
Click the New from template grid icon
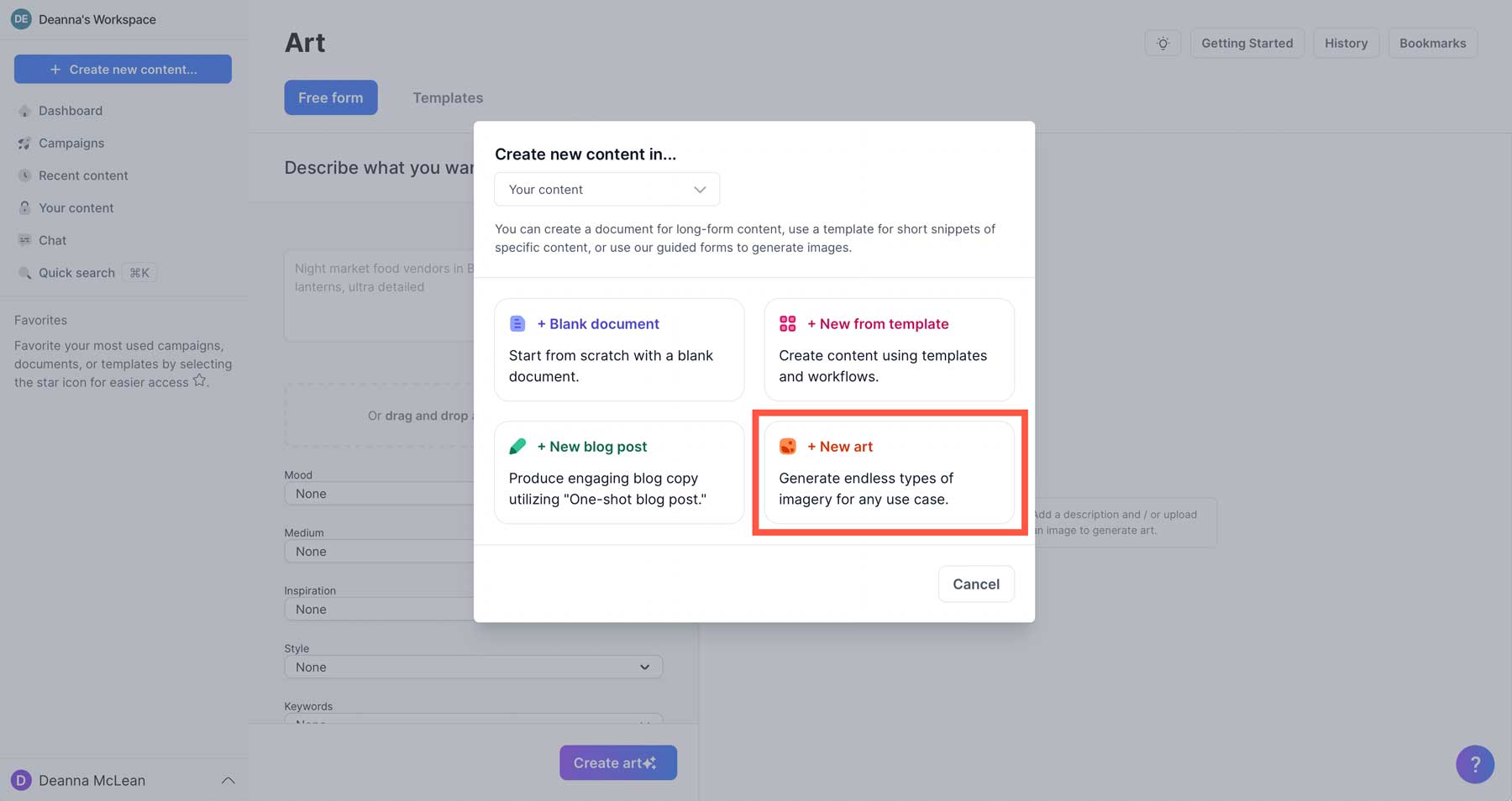(x=787, y=324)
